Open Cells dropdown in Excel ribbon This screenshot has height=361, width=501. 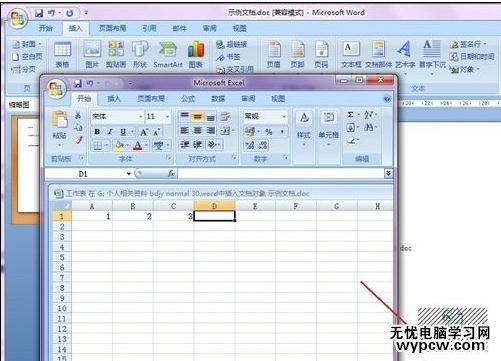329,129
